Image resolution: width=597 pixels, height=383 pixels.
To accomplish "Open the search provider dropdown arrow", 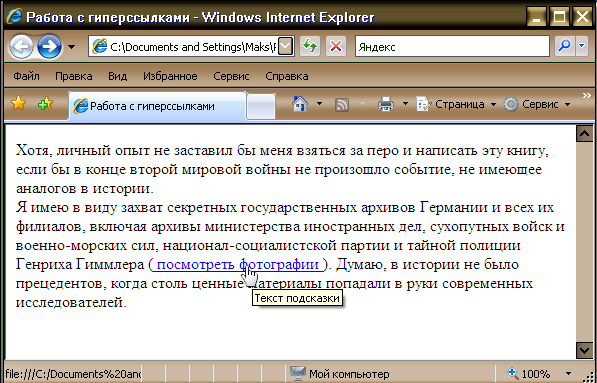I will (x=581, y=46).
